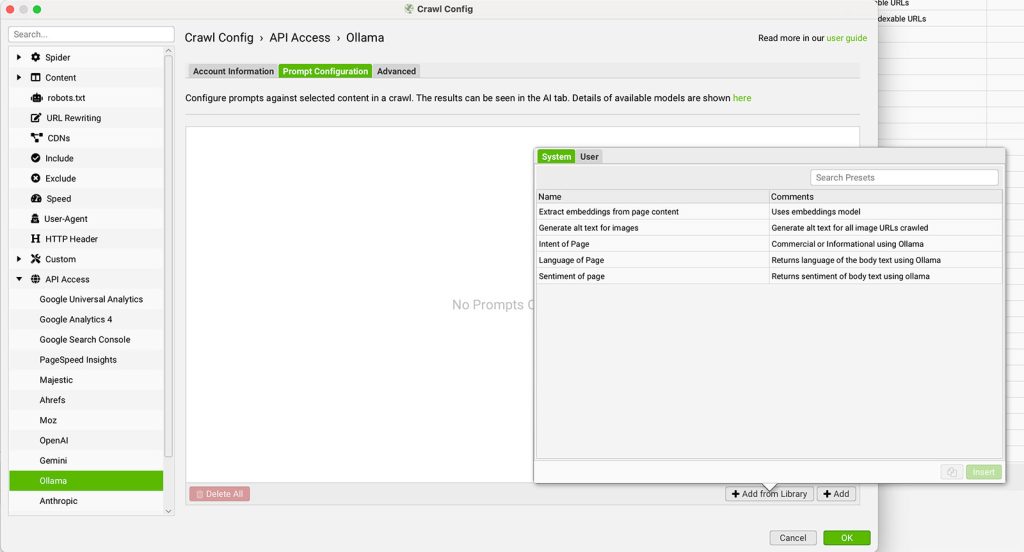
Task: Select the 'Language of Page' preset
Action: pos(769,260)
